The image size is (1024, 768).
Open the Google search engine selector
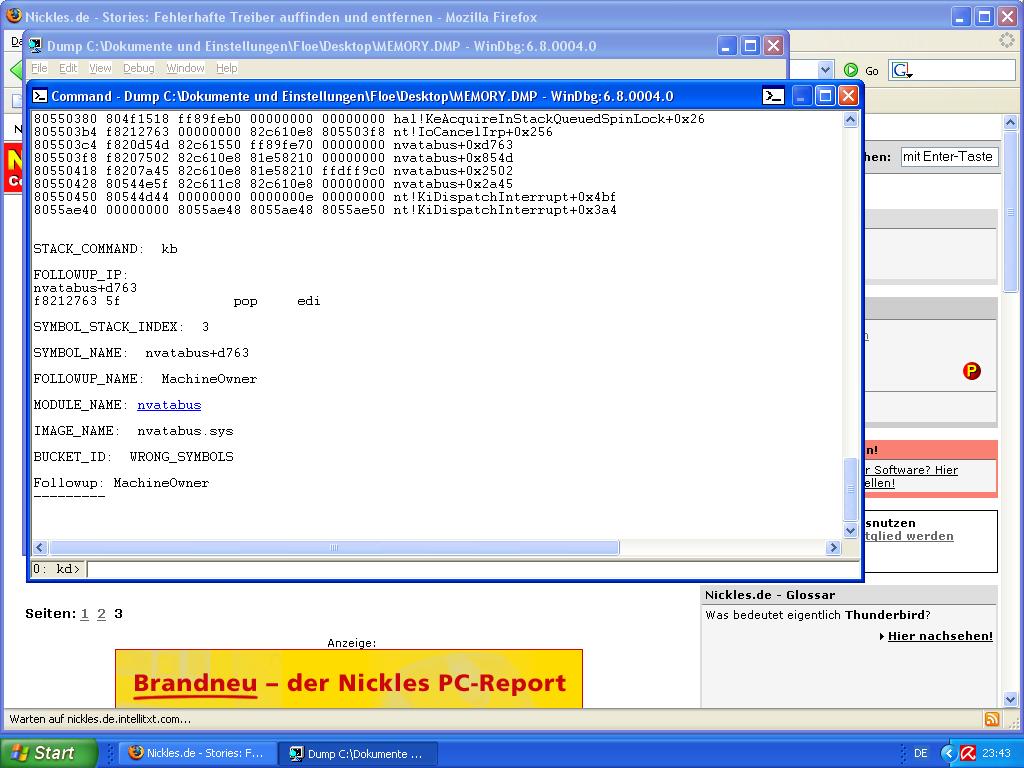(x=902, y=70)
